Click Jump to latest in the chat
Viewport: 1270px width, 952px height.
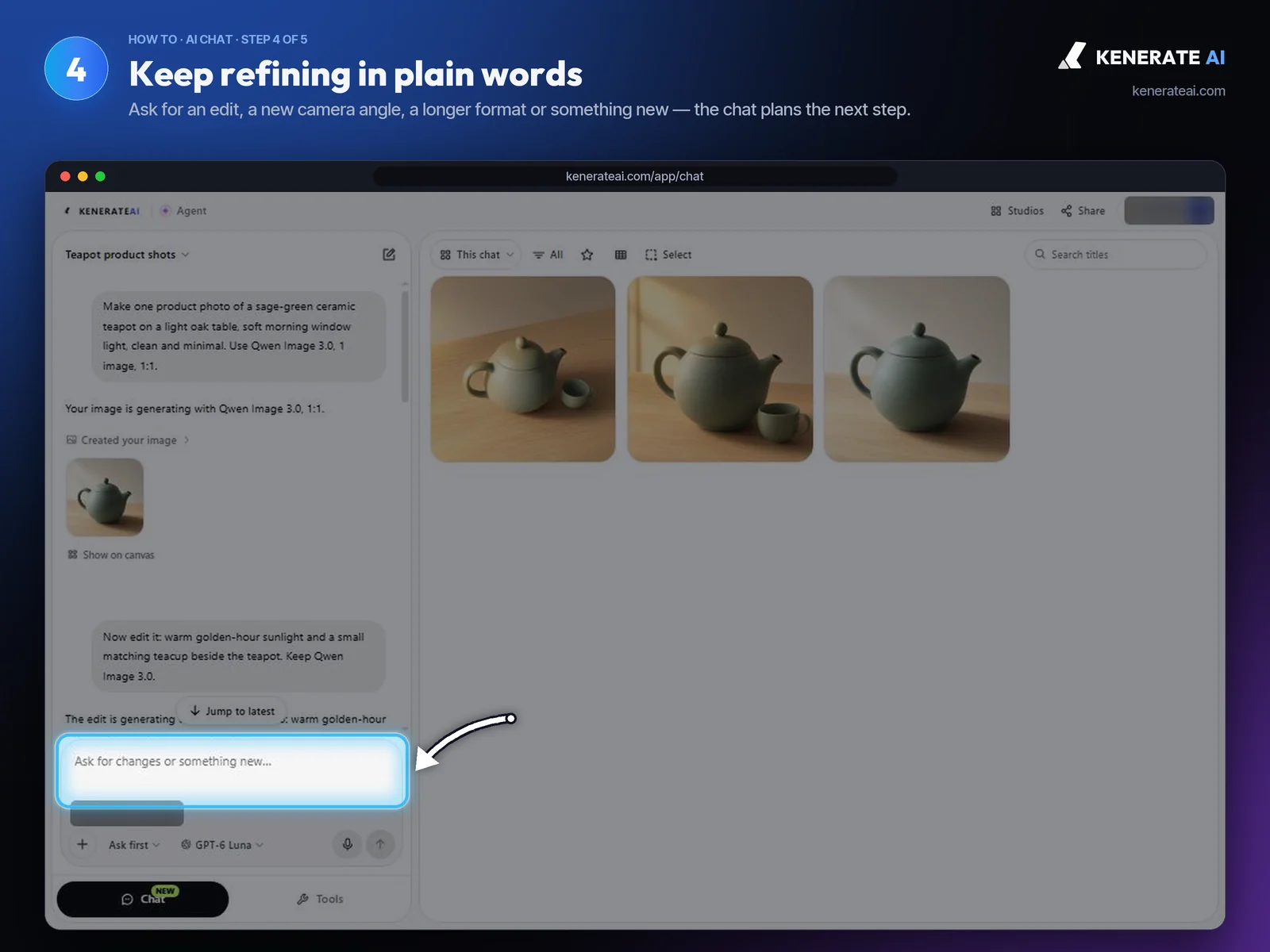(x=232, y=712)
